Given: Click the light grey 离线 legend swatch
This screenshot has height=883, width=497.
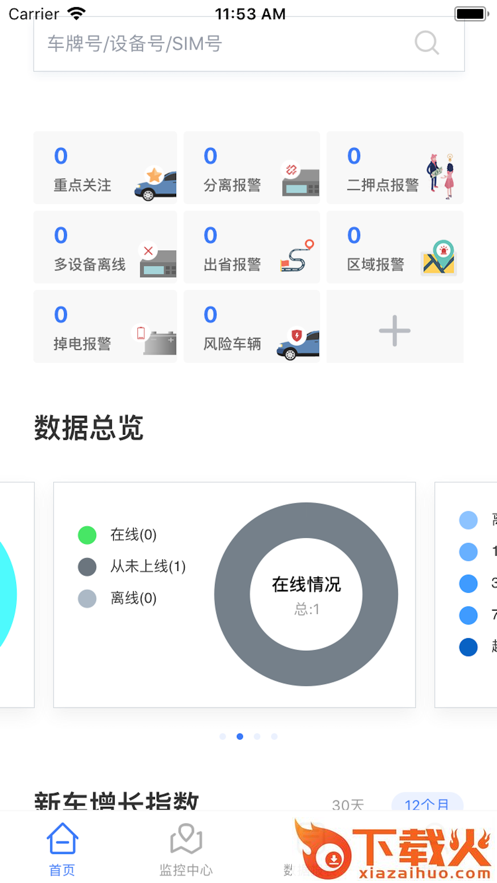Looking at the screenshot, I should click(x=87, y=598).
